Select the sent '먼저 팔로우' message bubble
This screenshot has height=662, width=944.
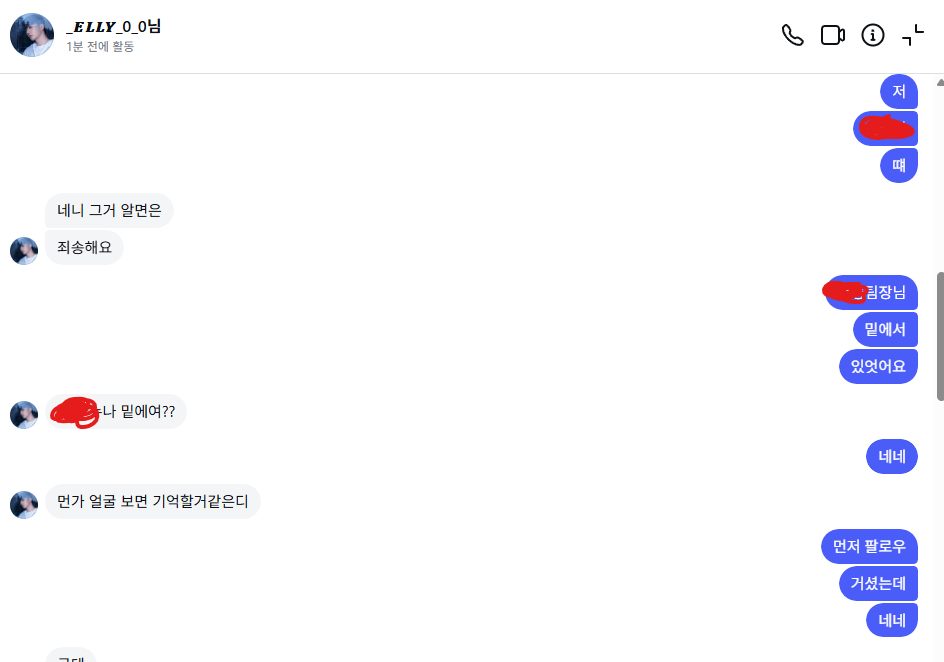tap(868, 546)
